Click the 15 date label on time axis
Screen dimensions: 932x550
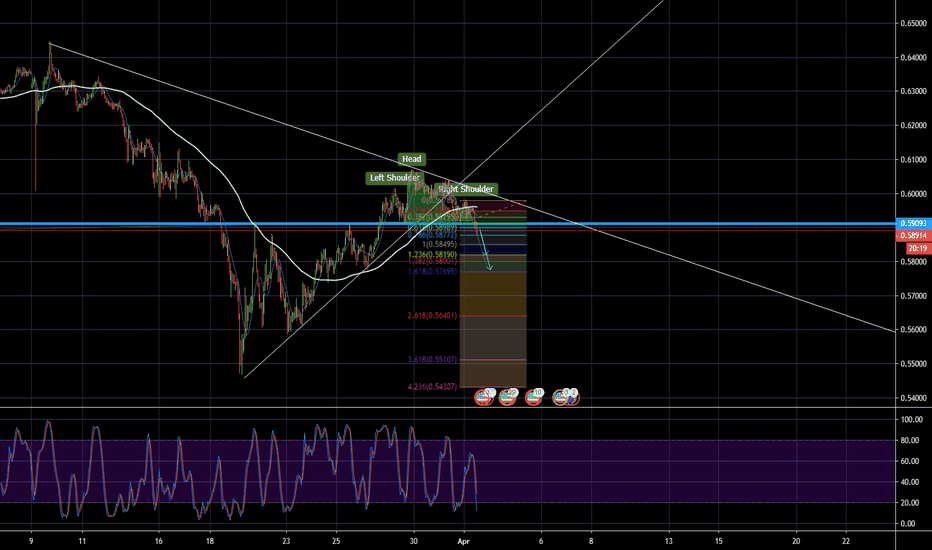pyautogui.click(x=719, y=541)
